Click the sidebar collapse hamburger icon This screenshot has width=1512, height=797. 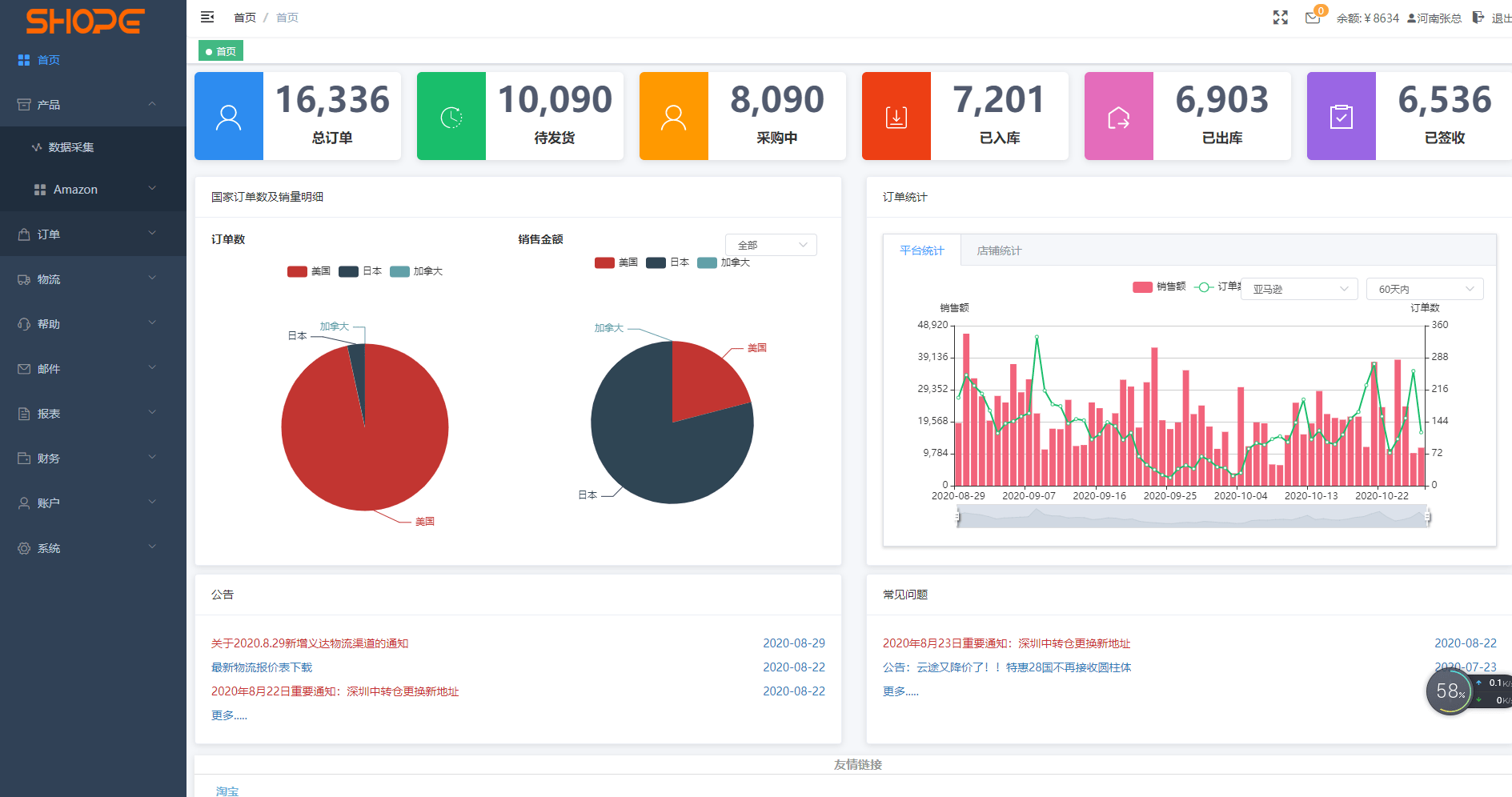[207, 16]
